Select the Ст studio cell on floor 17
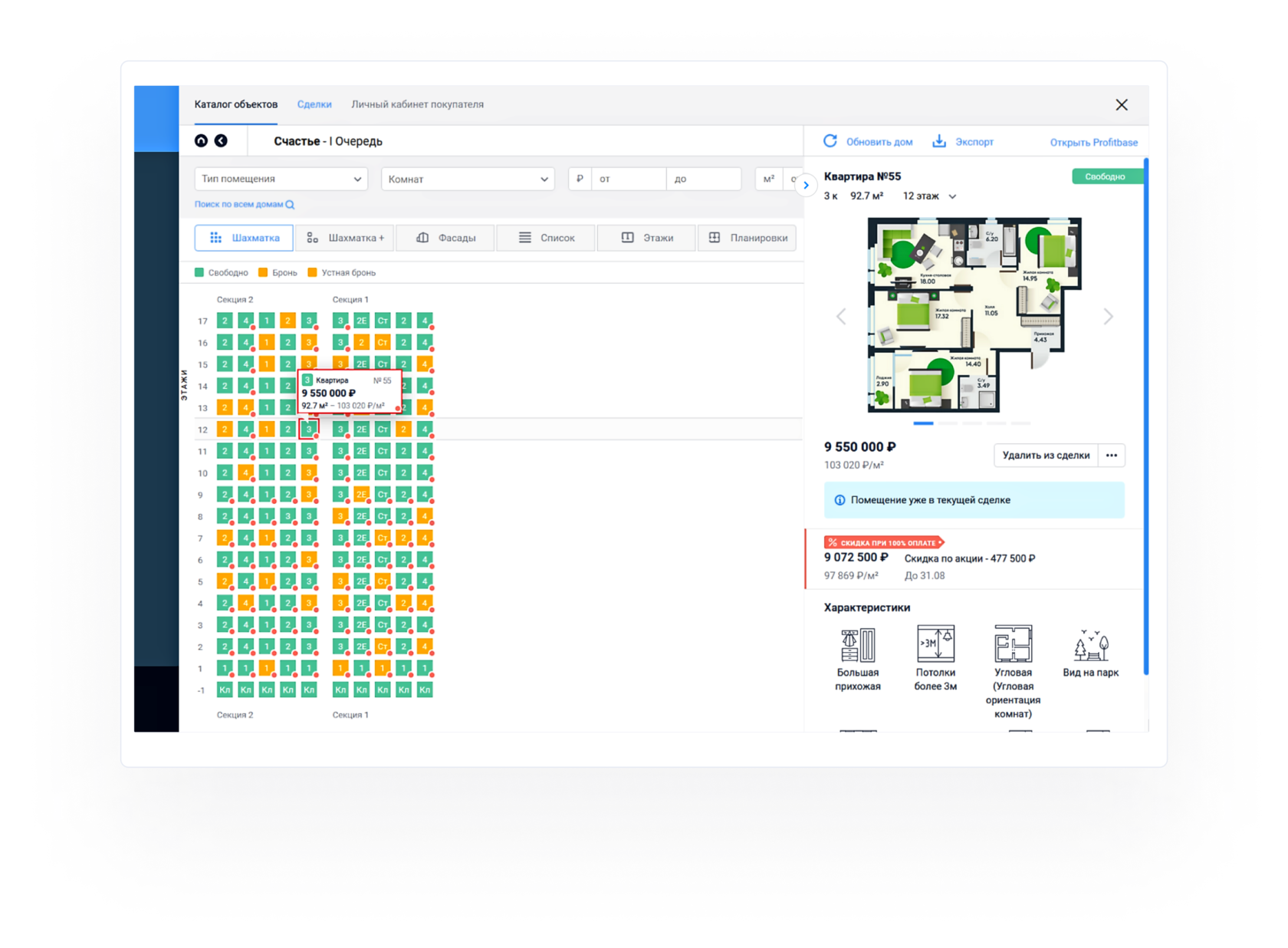 click(x=383, y=321)
